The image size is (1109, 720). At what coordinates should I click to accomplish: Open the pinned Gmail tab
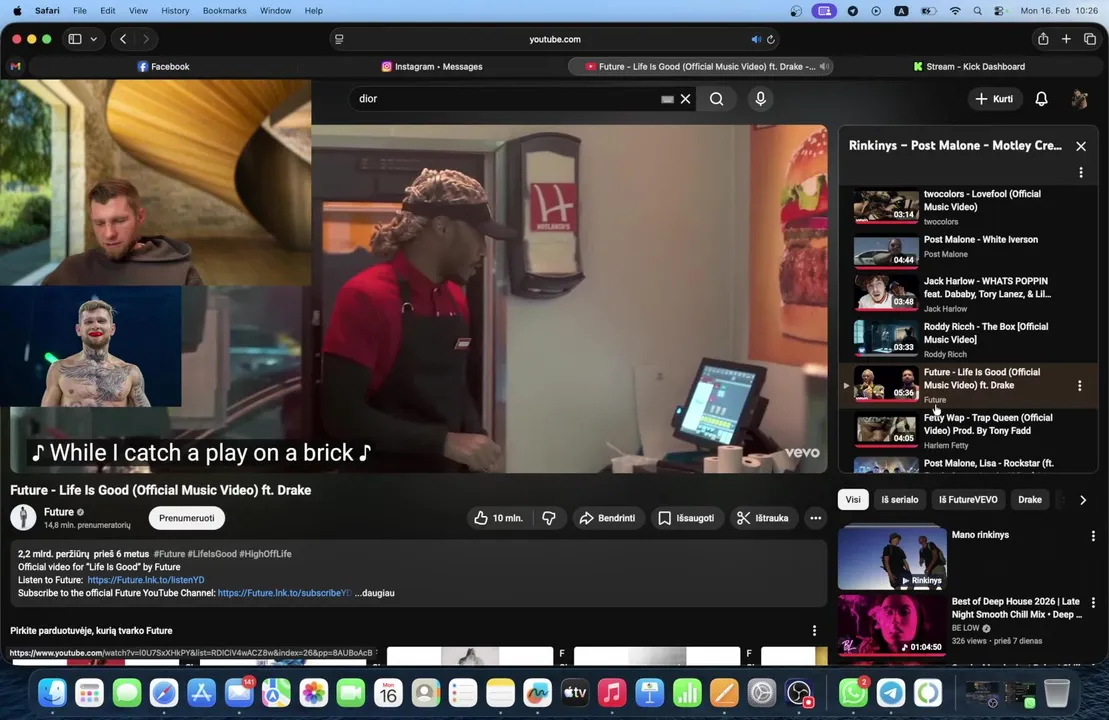16,66
